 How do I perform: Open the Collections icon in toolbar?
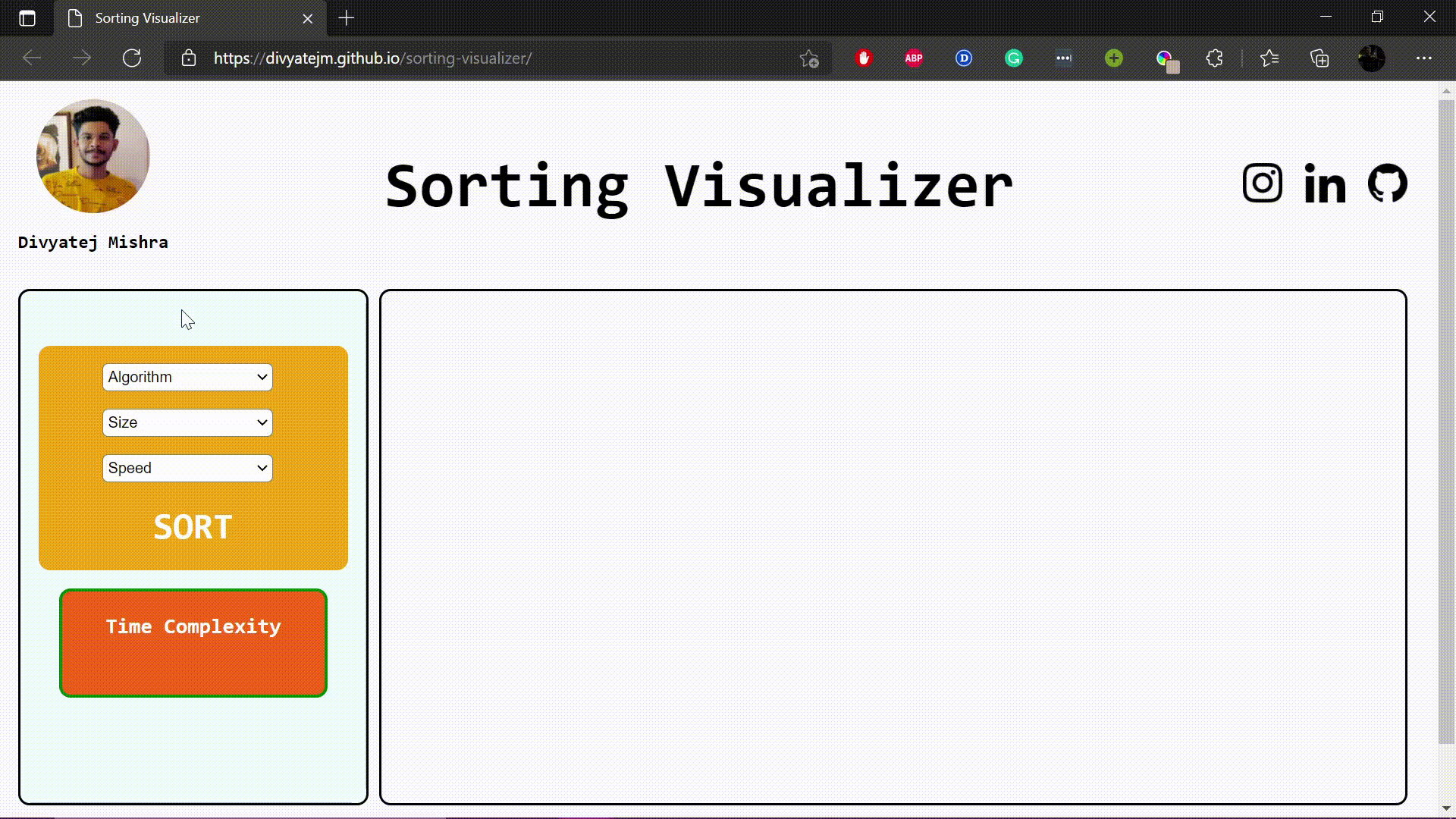click(1319, 58)
